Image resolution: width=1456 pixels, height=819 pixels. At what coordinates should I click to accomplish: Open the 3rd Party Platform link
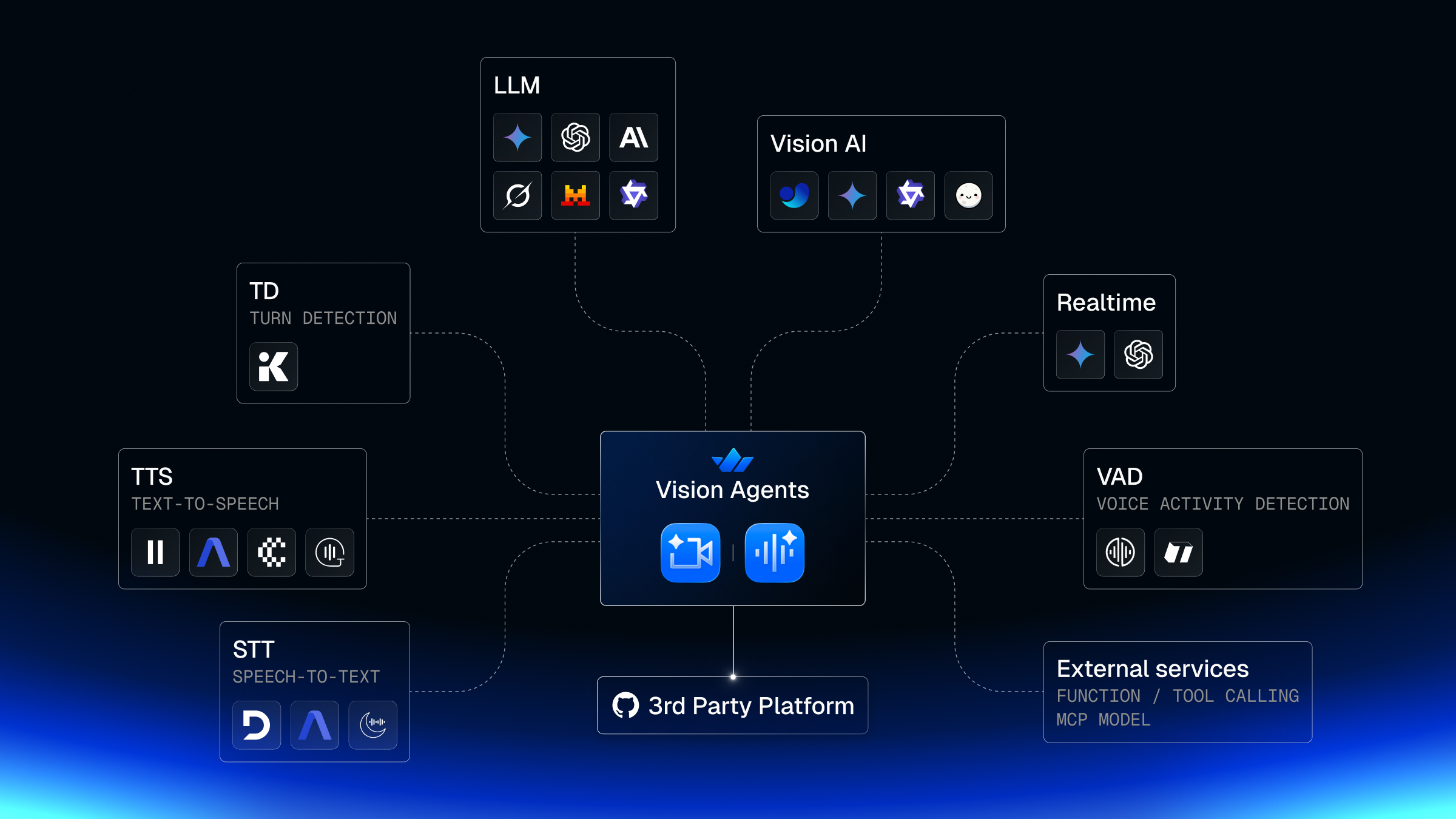732,706
